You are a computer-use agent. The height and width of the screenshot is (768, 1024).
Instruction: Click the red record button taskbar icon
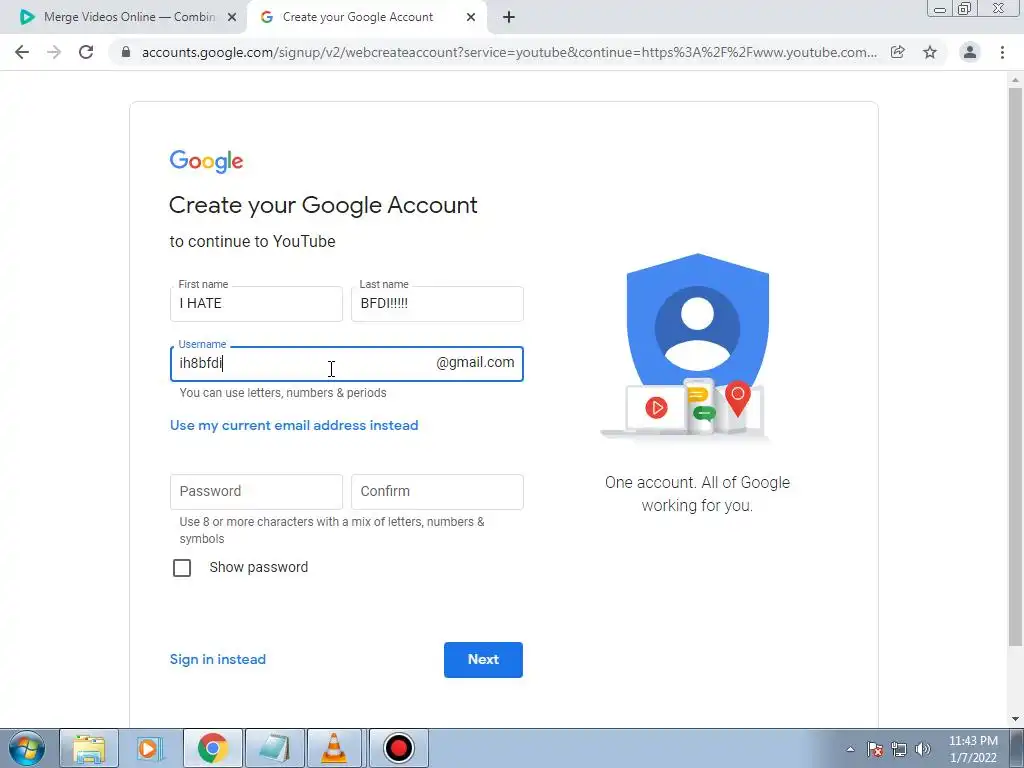point(399,748)
